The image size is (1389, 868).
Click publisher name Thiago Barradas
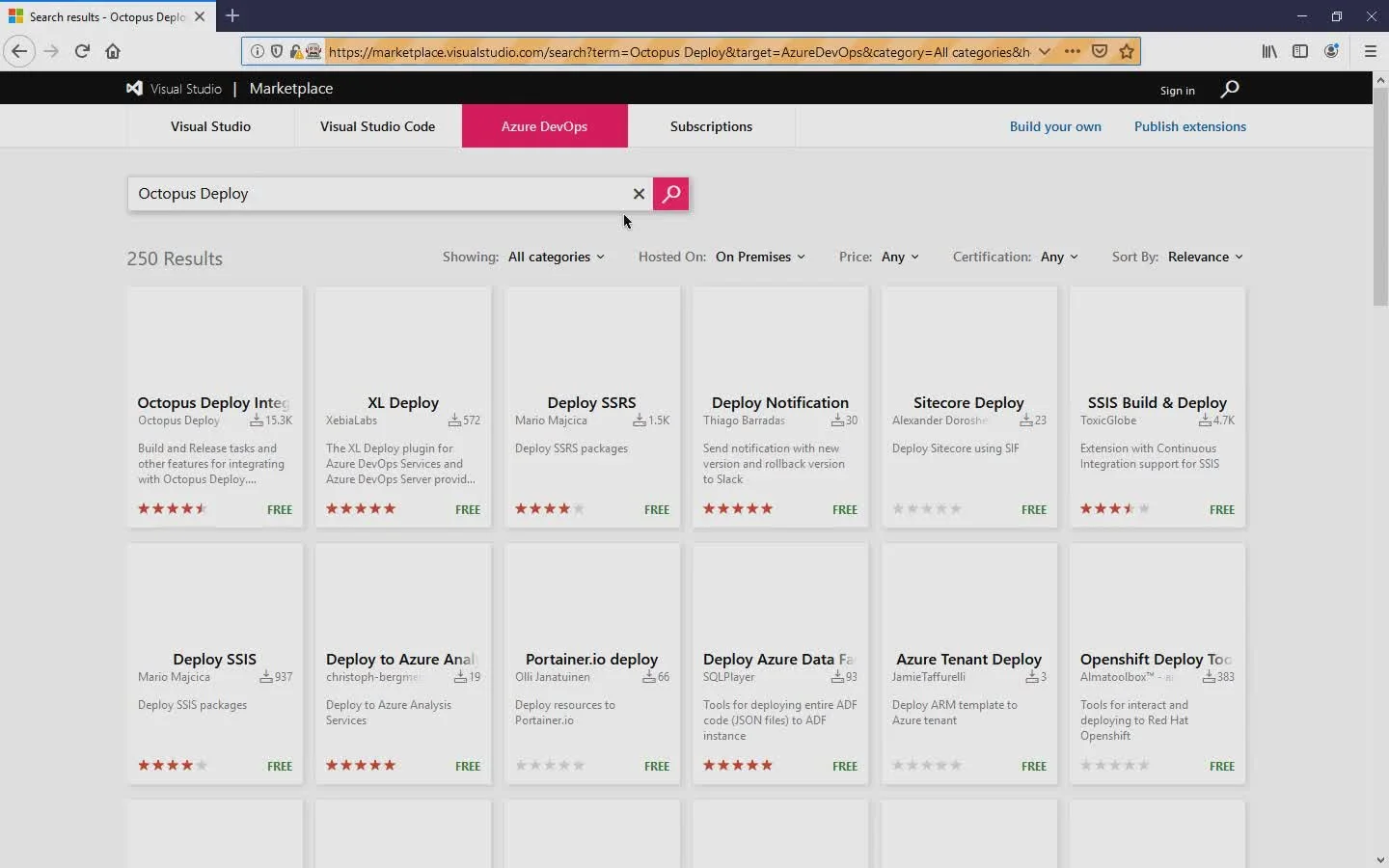point(744,420)
